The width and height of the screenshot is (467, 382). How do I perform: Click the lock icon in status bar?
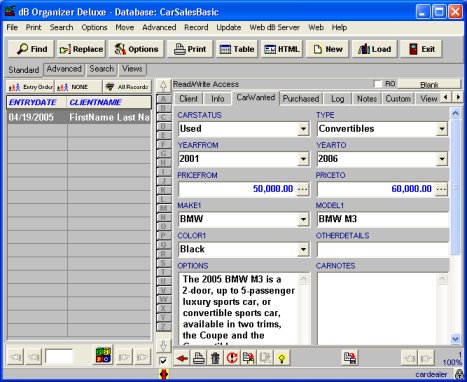(x=460, y=374)
